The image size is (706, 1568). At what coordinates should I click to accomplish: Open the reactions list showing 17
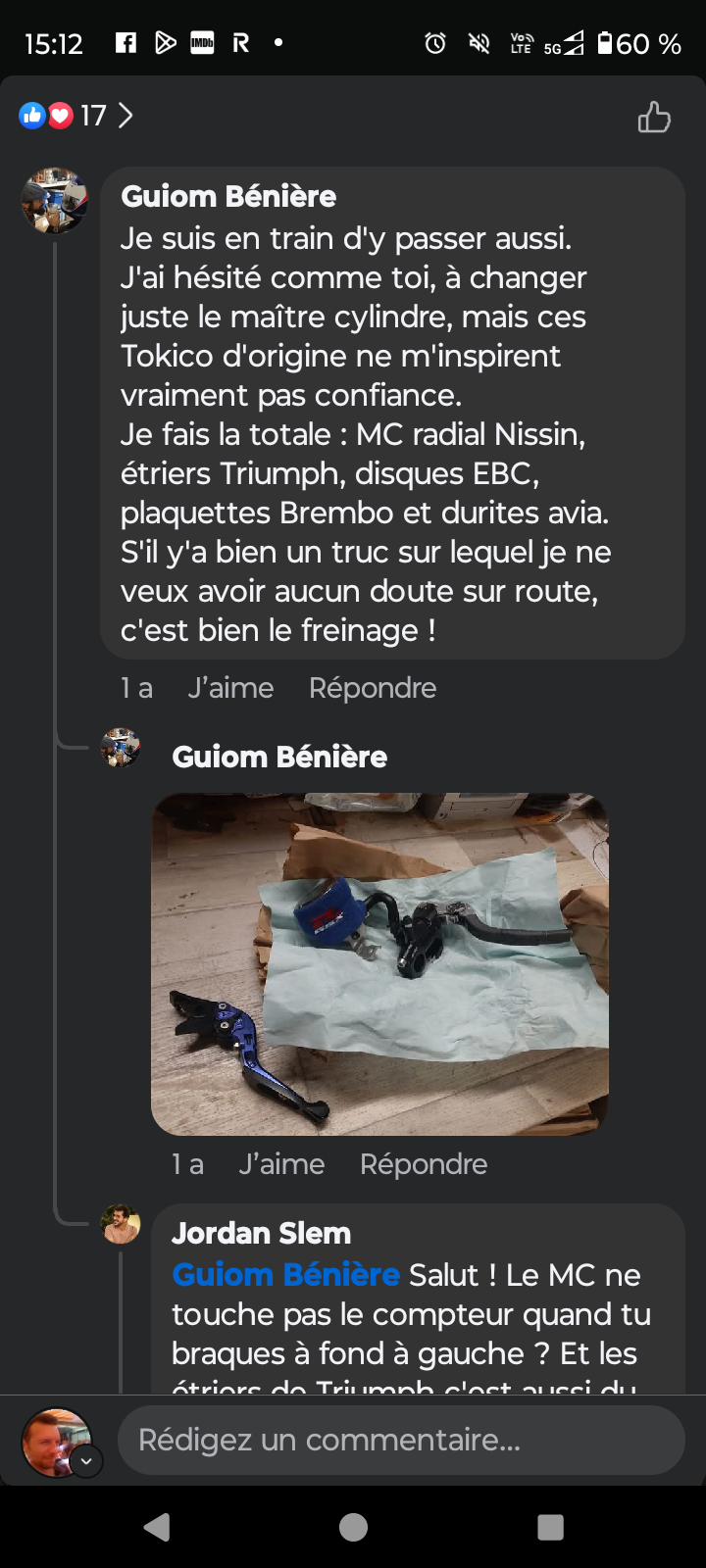click(76, 116)
